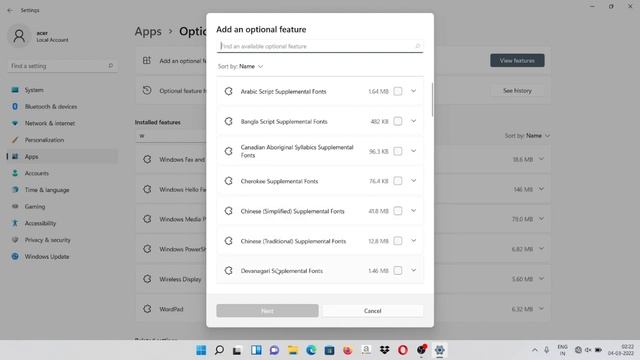
Task: Select Apps in the sidebar
Action: coord(62,156)
